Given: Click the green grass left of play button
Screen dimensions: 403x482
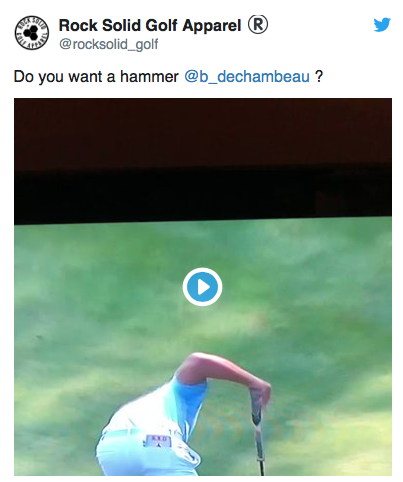Looking at the screenshot, I should [100, 287].
